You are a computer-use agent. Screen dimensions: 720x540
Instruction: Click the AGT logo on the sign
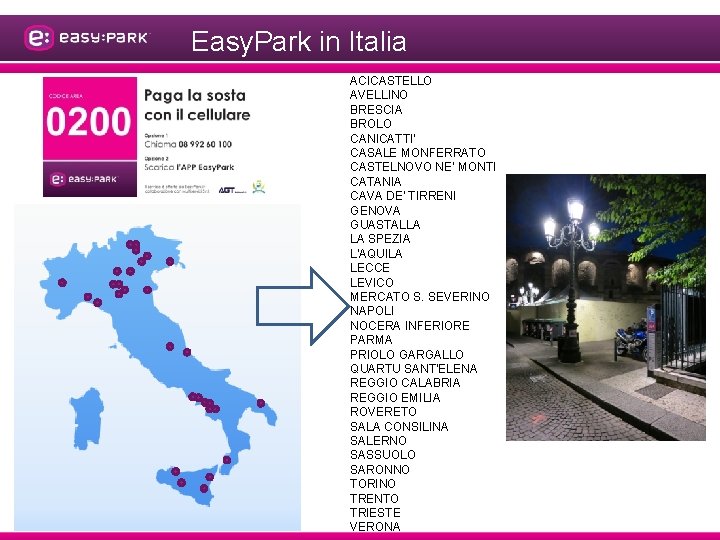(x=231, y=190)
